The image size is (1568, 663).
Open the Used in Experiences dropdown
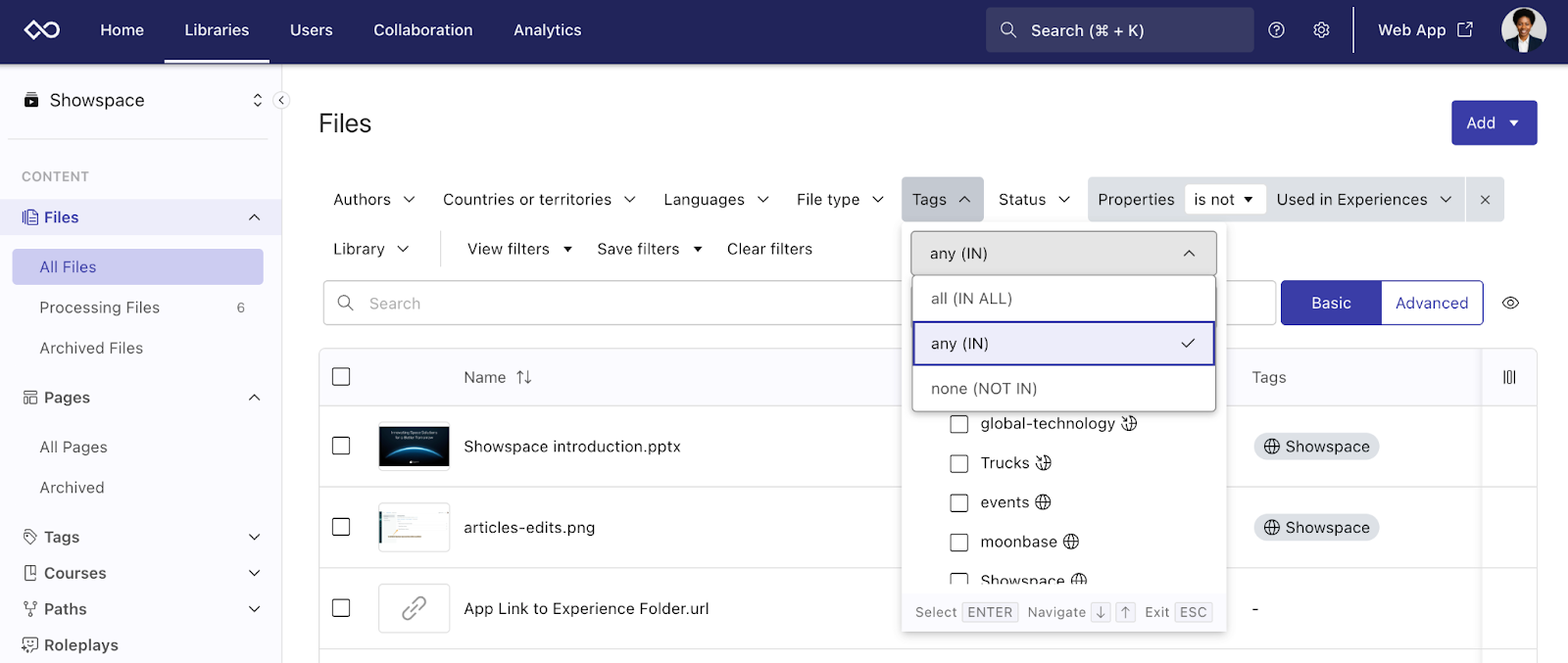tap(1363, 200)
